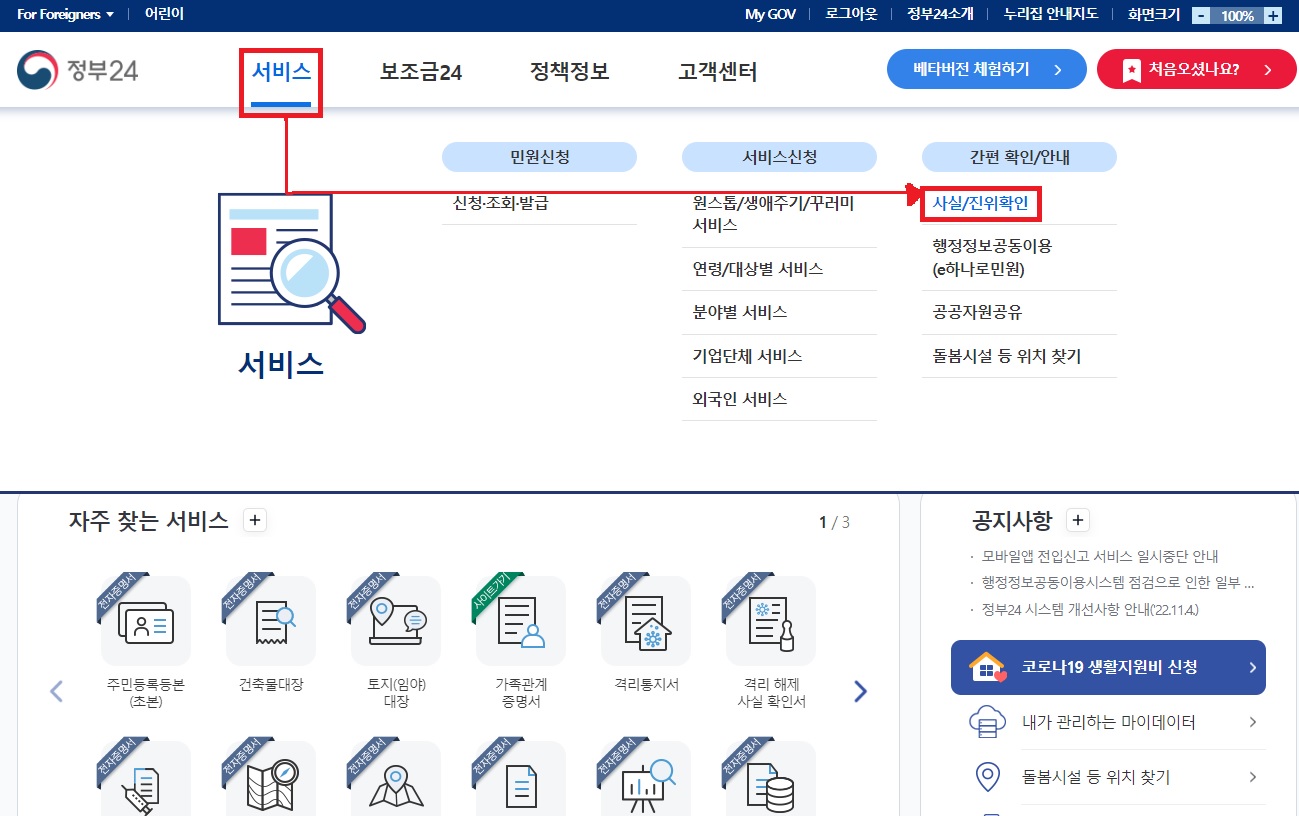Open the 건축물대장 service icon
Viewport: 1299px width, 816px height.
268,618
